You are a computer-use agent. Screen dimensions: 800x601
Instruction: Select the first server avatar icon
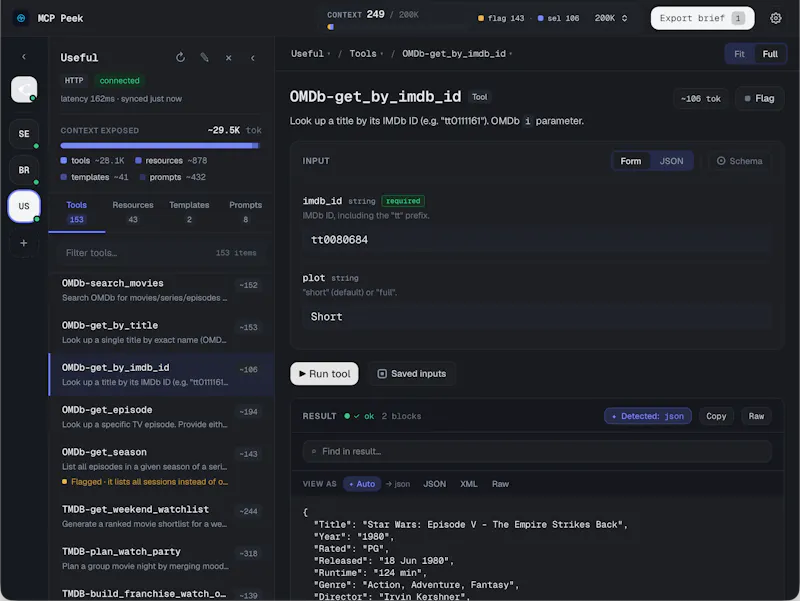click(24, 89)
